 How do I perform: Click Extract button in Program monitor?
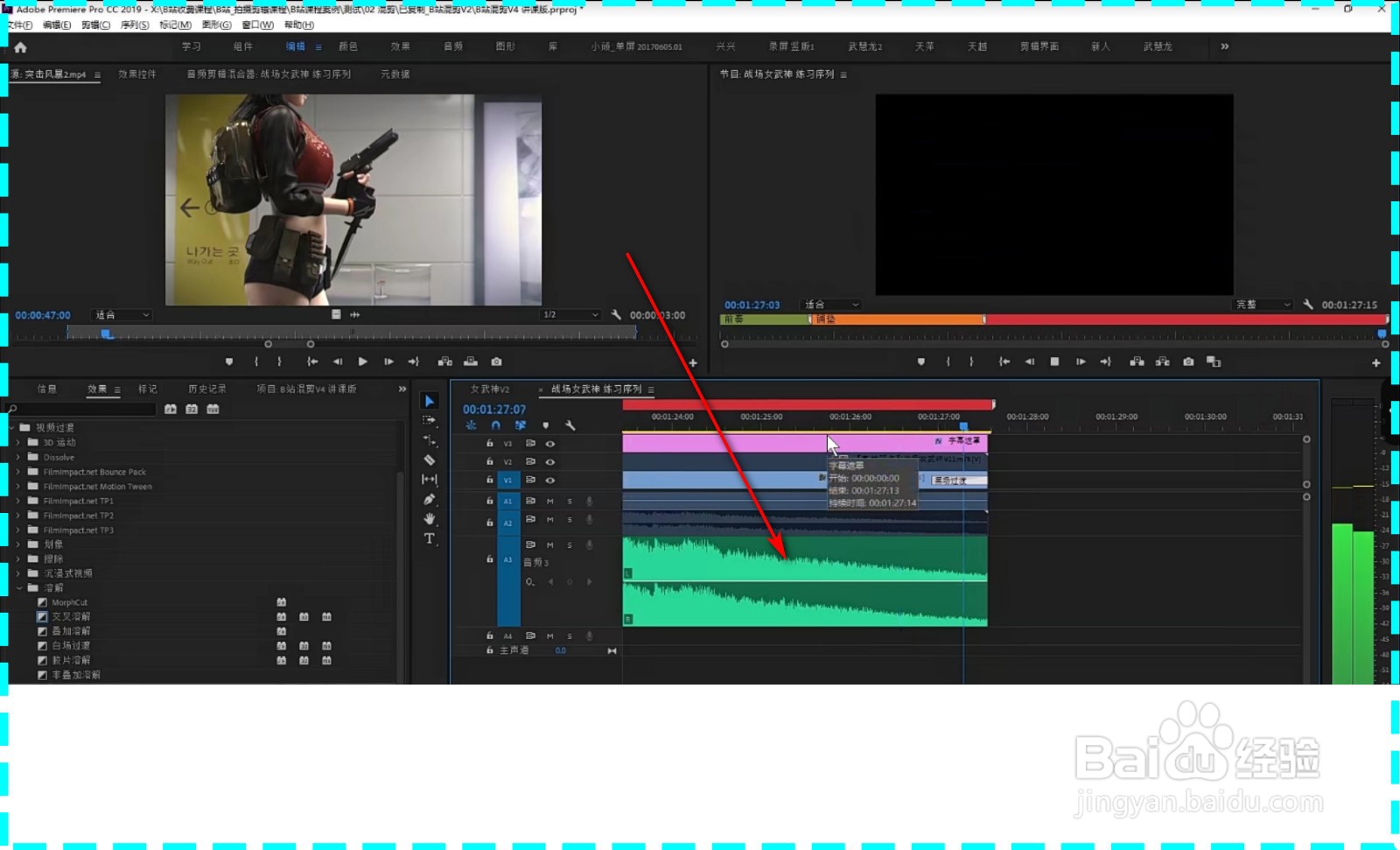tap(1162, 362)
